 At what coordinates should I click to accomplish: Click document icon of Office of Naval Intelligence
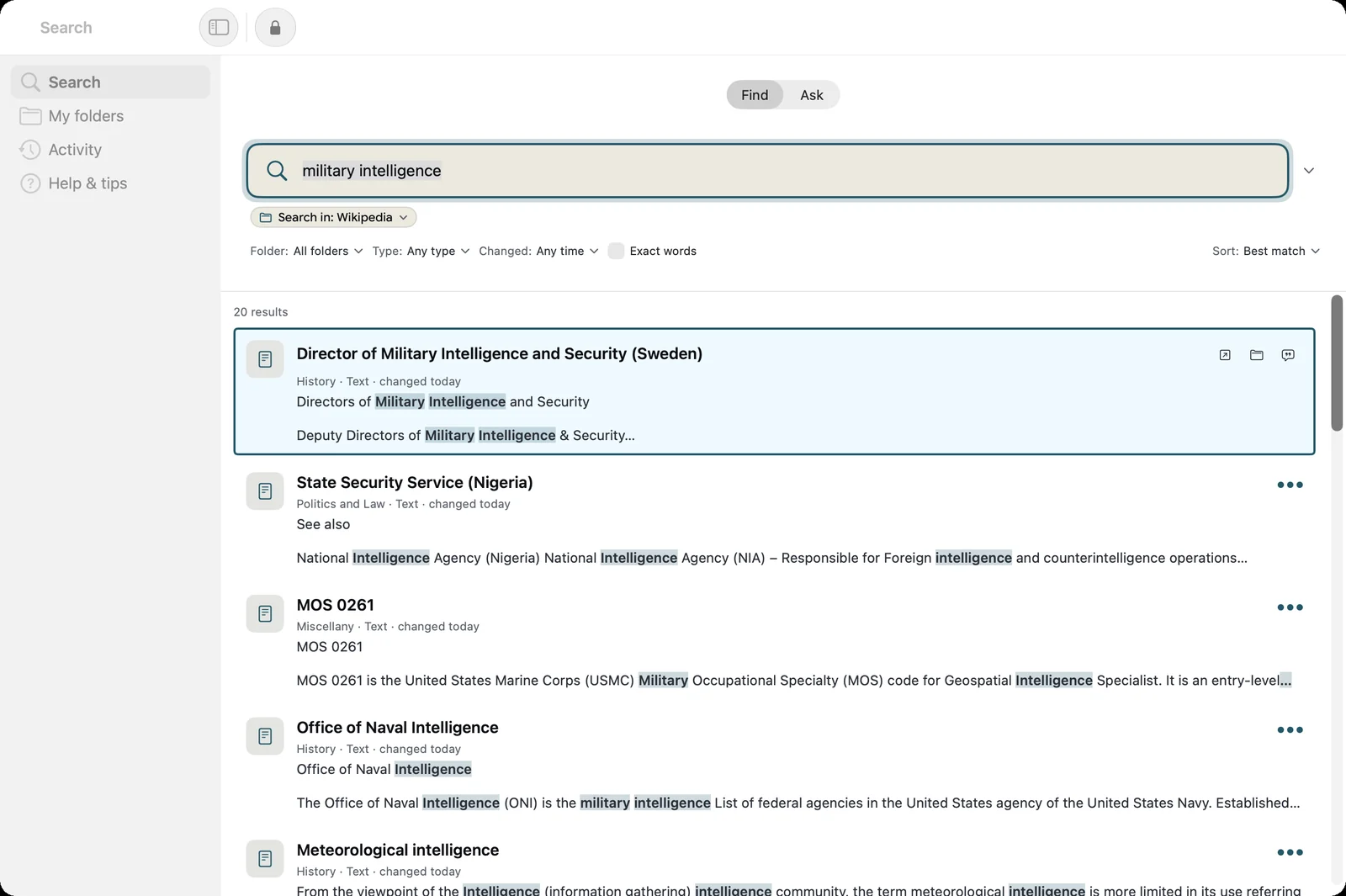click(x=265, y=736)
